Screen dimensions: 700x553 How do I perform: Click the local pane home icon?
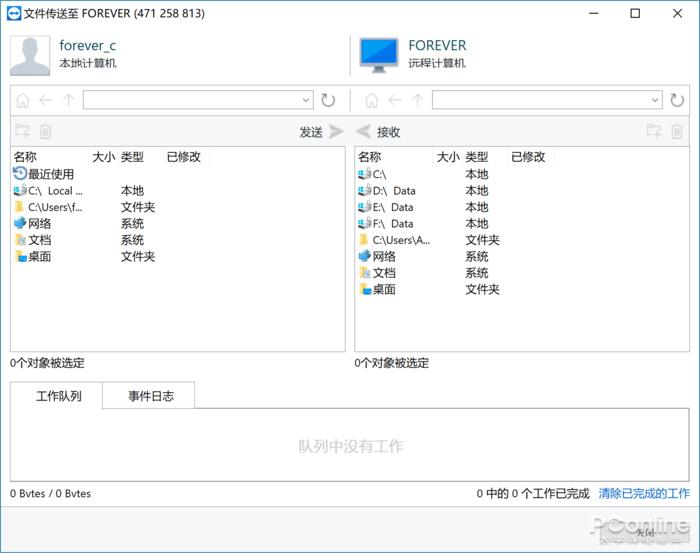tap(22, 100)
